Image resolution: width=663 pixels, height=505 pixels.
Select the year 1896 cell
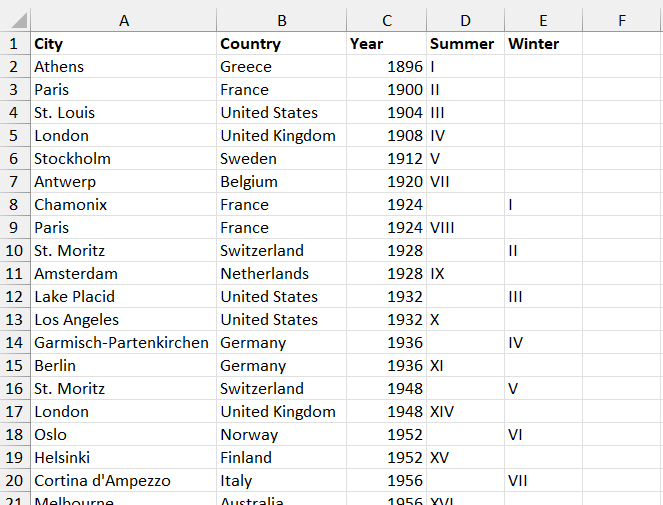[x=386, y=67]
